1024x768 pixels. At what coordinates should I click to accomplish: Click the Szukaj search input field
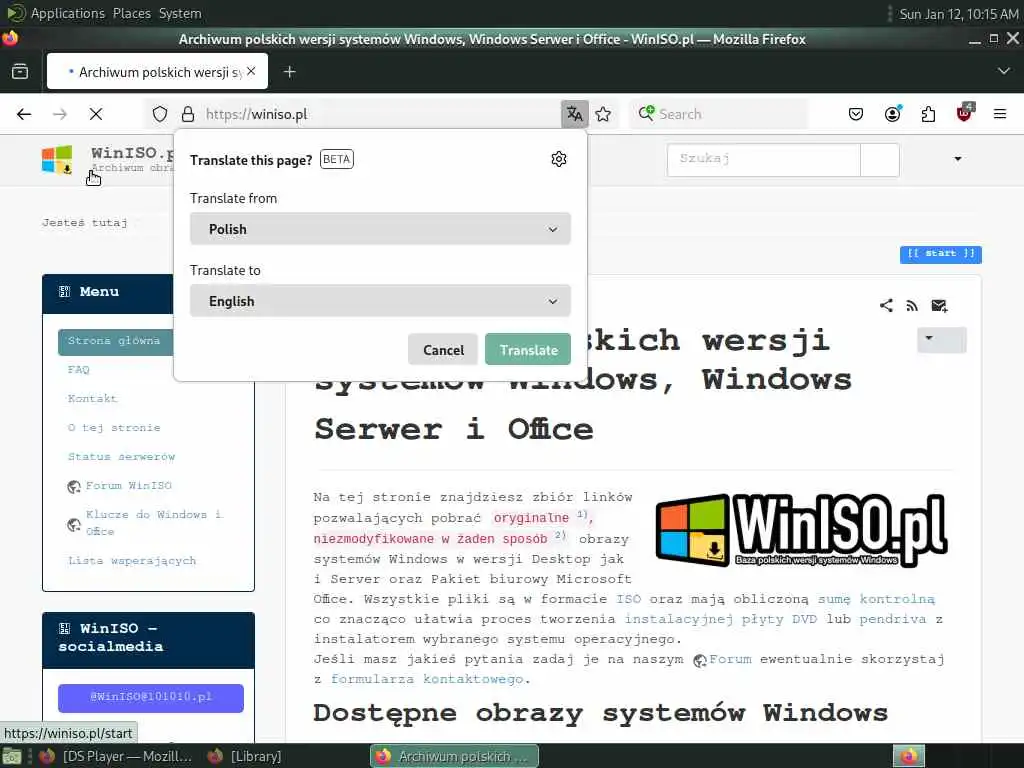(763, 160)
